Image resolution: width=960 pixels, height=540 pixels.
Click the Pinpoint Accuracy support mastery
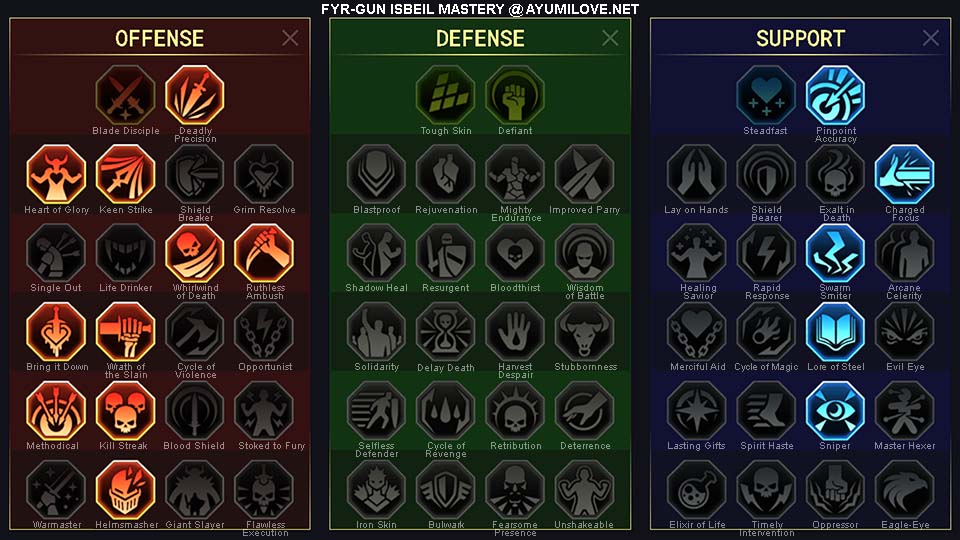[x=835, y=96]
